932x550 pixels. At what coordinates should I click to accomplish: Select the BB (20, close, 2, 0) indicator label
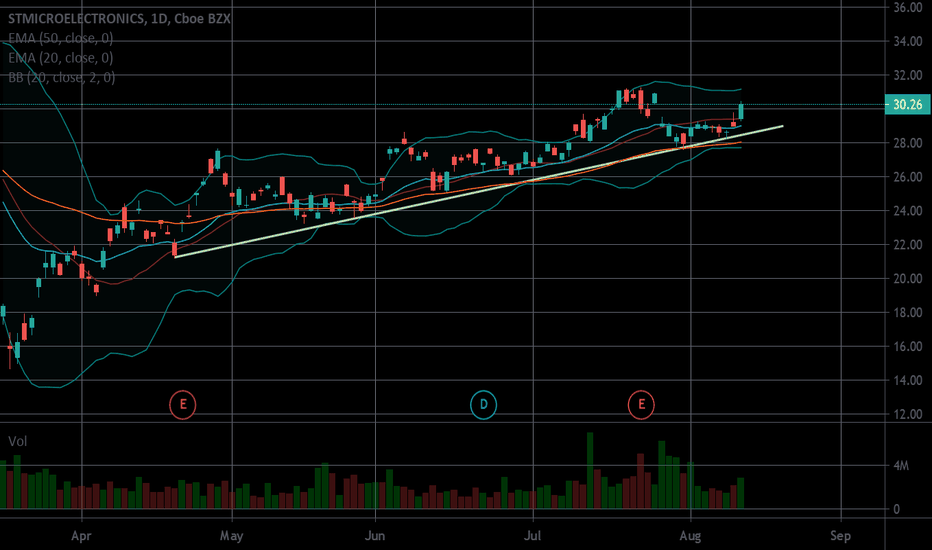(x=62, y=77)
